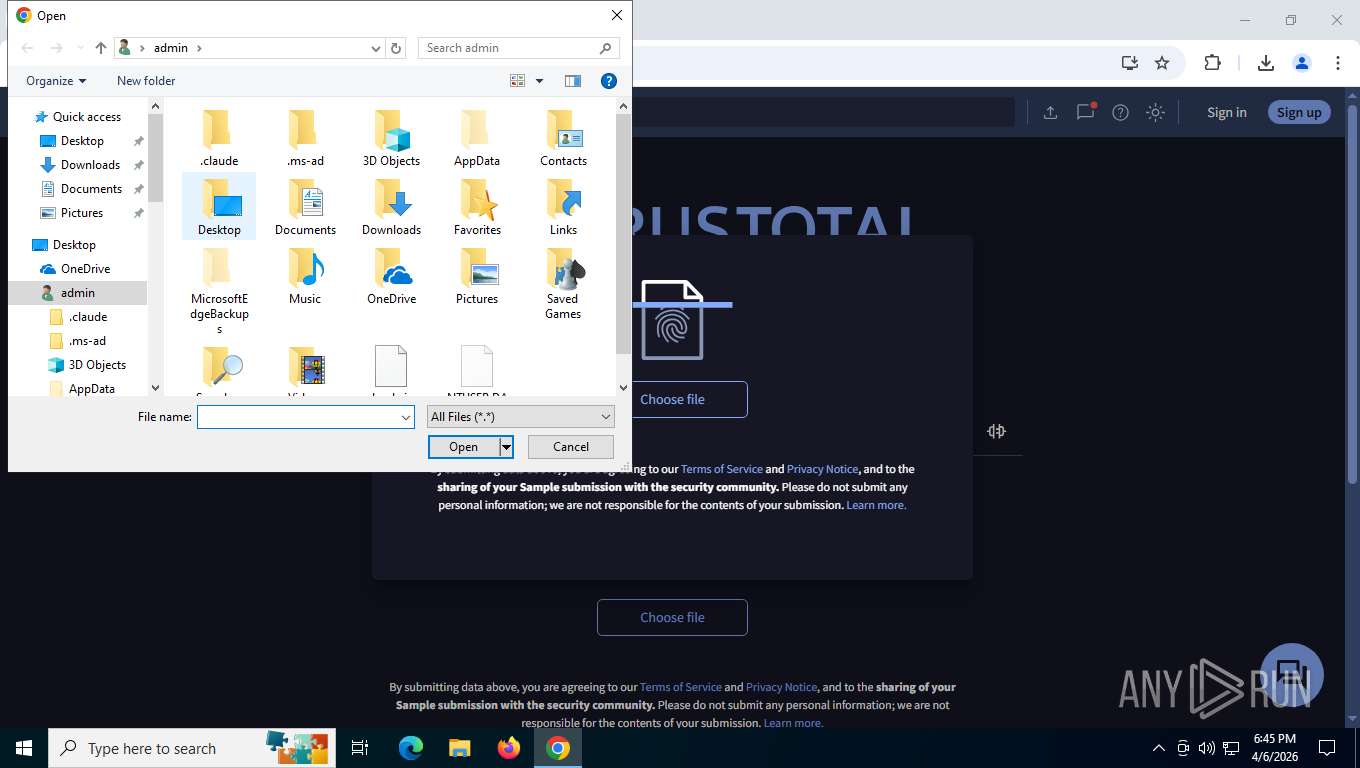The width and height of the screenshot is (1360, 768).
Task: Click the navigation pane scrollbar
Action: [155, 160]
